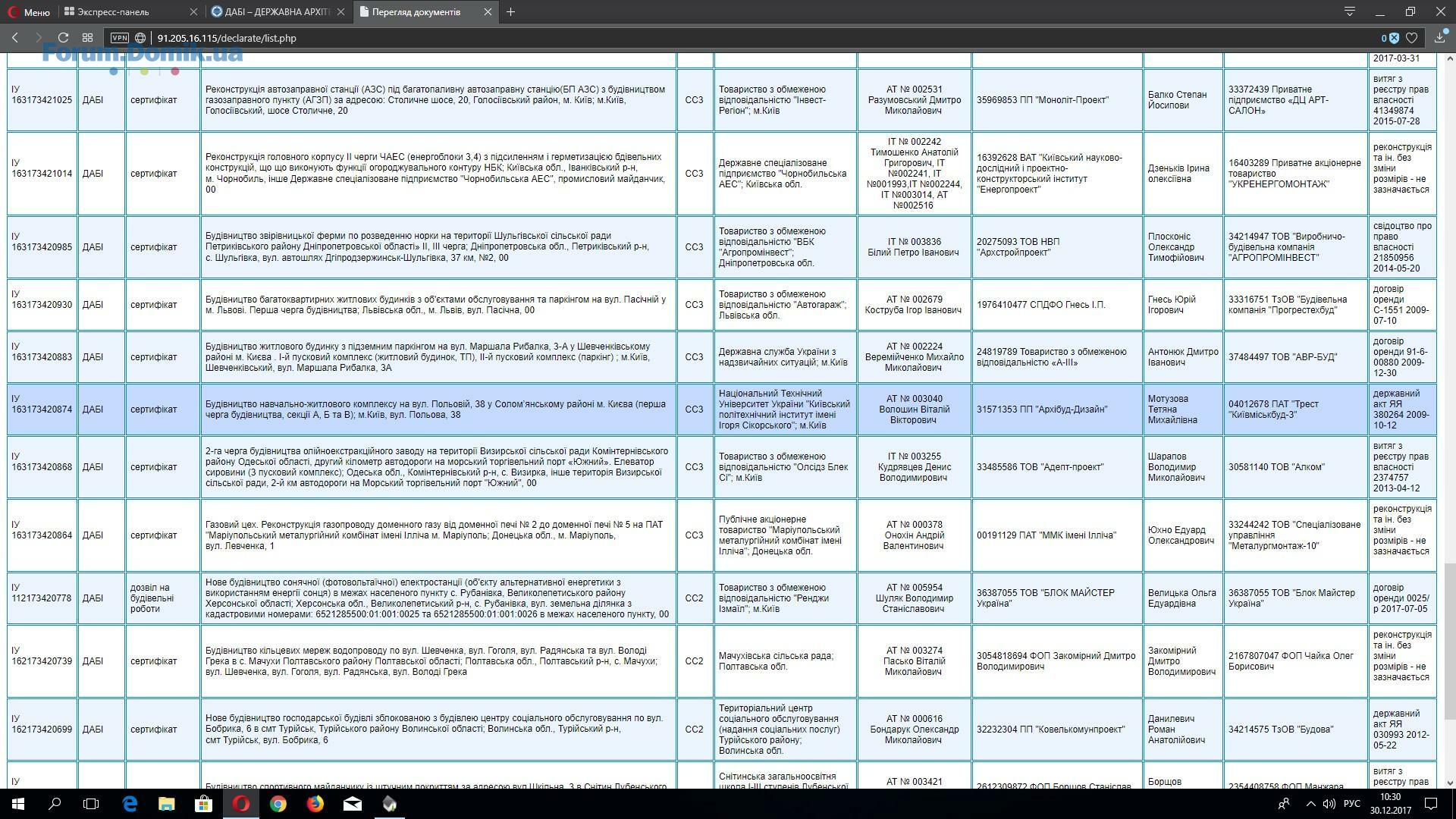Select row ІУ 163173420874 description cell

pyautogui.click(x=438, y=409)
